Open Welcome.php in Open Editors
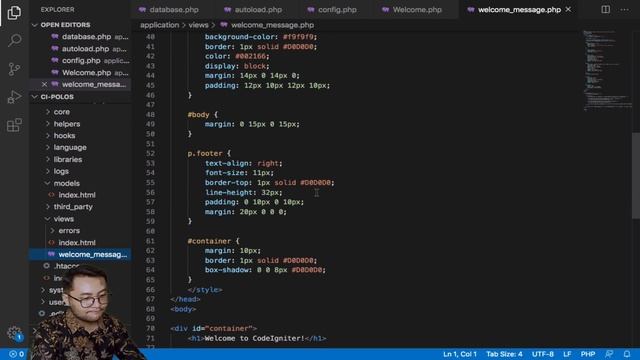Viewport: 640px width, 360px height. 86,73
